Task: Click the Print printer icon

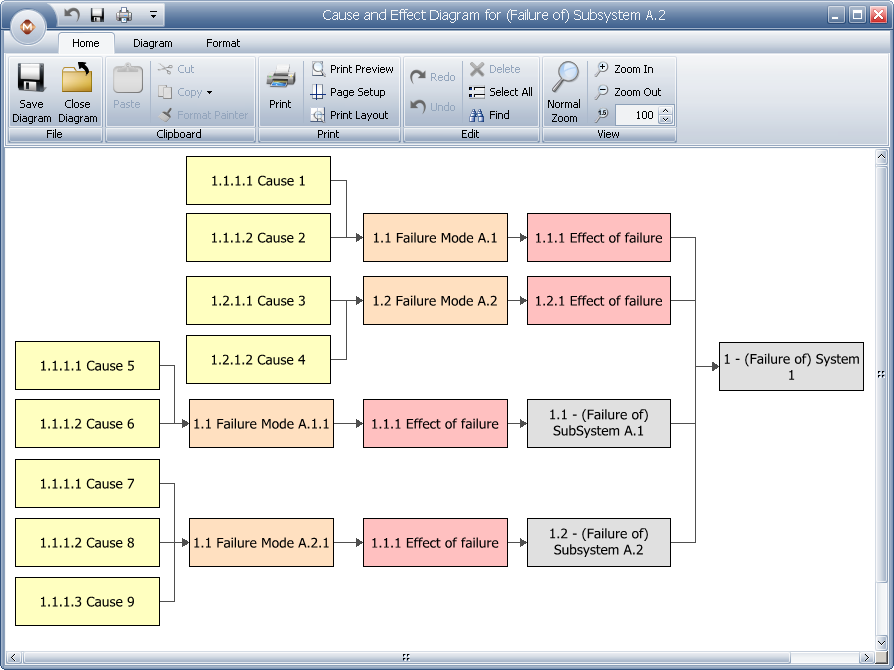Action: [280, 79]
